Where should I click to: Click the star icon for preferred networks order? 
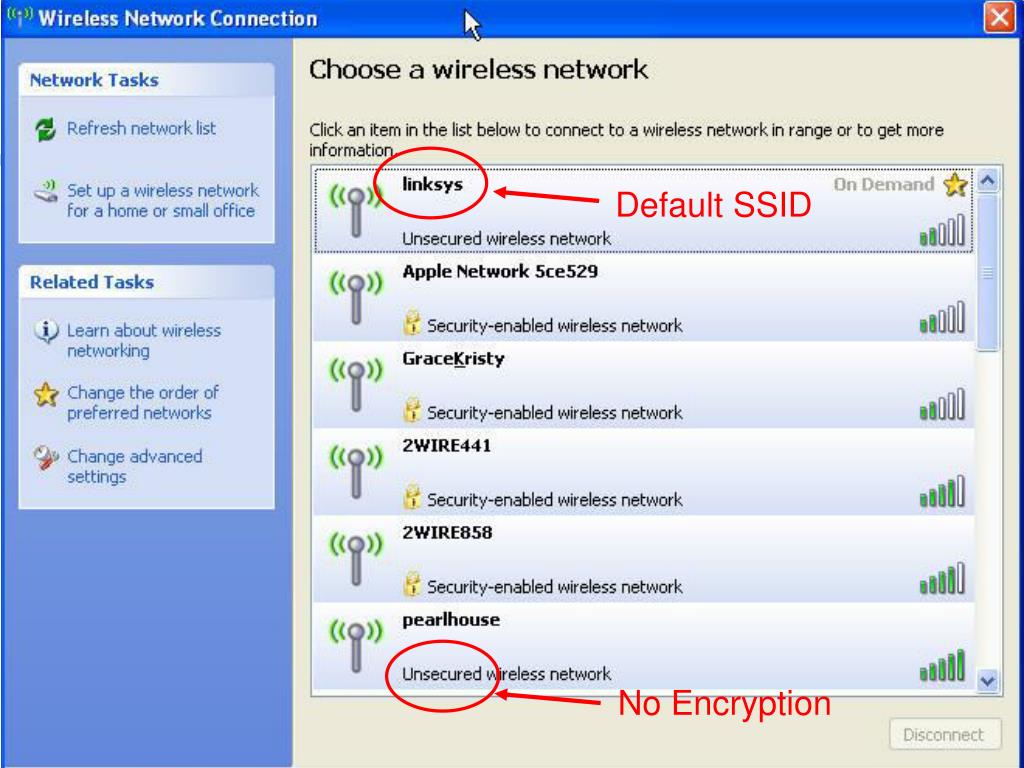46,394
